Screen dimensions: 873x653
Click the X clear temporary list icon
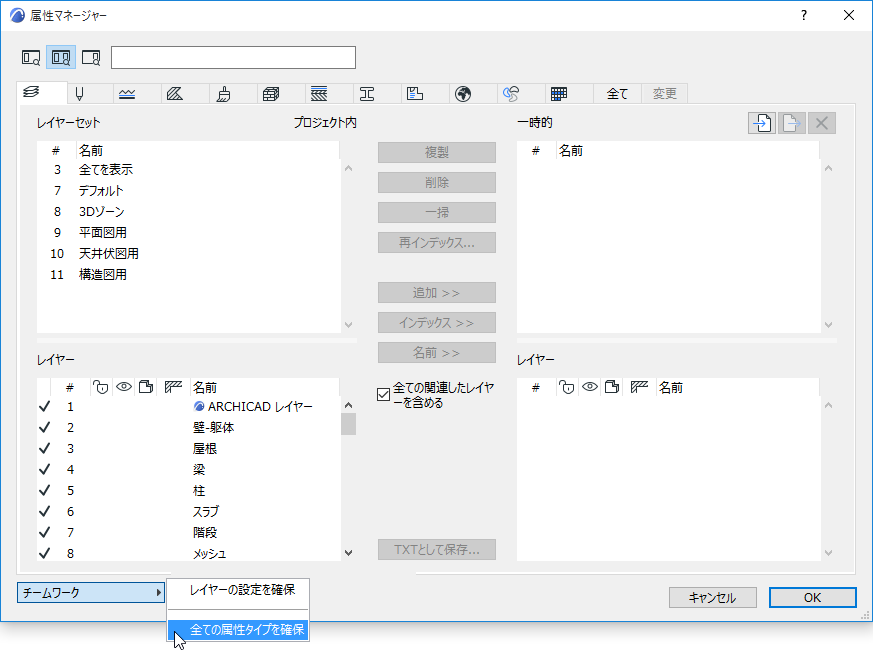point(822,122)
